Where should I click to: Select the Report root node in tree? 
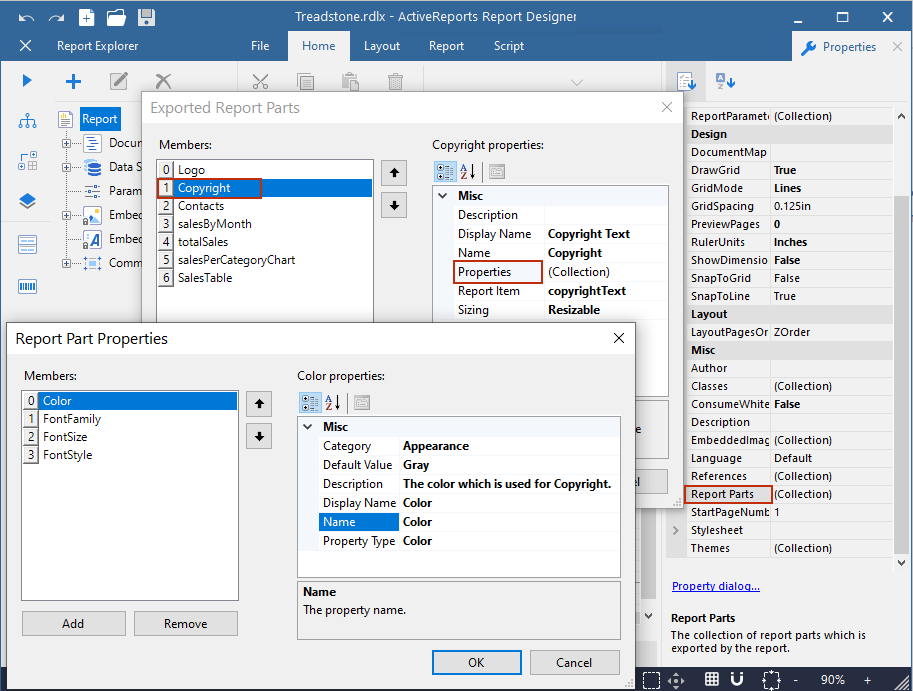100,119
